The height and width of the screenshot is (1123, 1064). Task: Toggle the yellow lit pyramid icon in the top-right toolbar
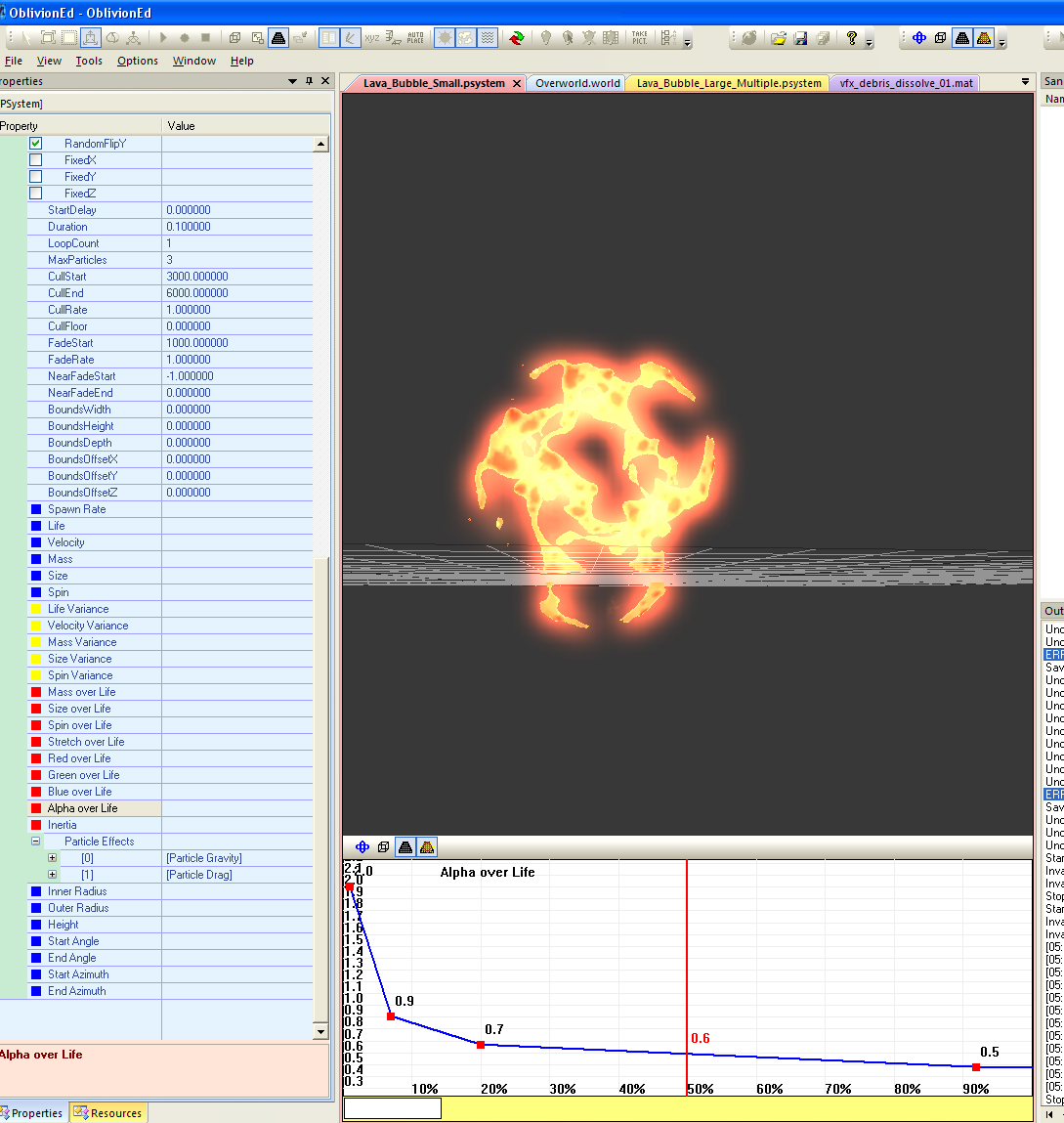(x=984, y=38)
